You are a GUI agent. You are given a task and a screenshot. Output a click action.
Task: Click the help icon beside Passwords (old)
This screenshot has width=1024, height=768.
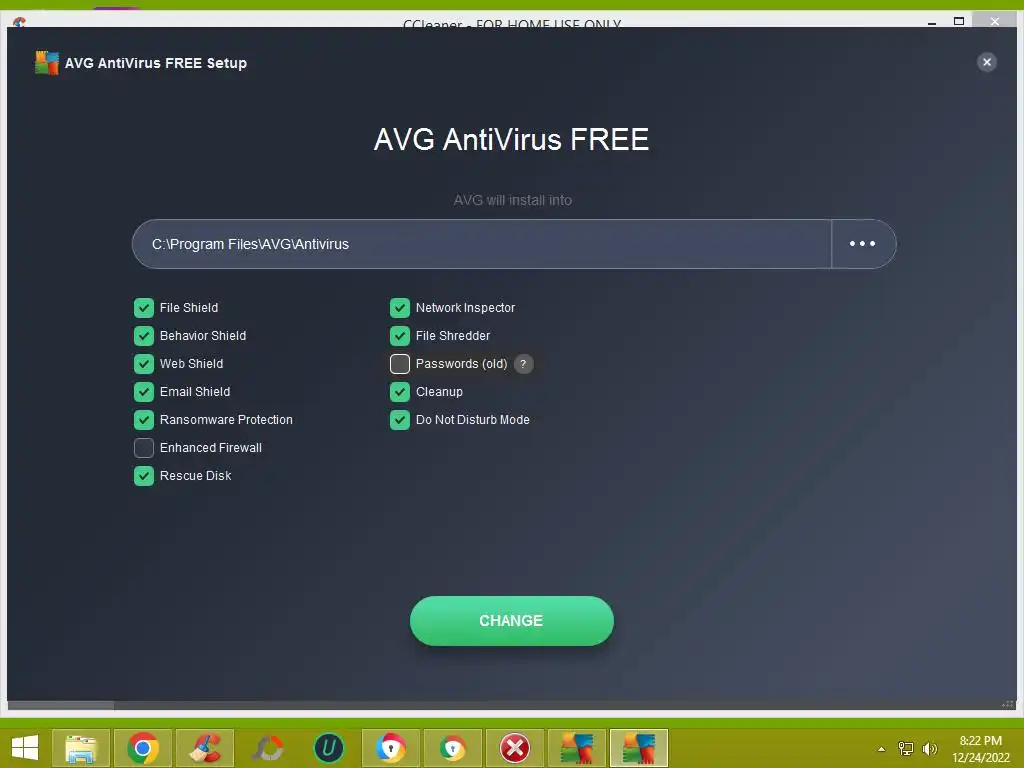point(523,364)
